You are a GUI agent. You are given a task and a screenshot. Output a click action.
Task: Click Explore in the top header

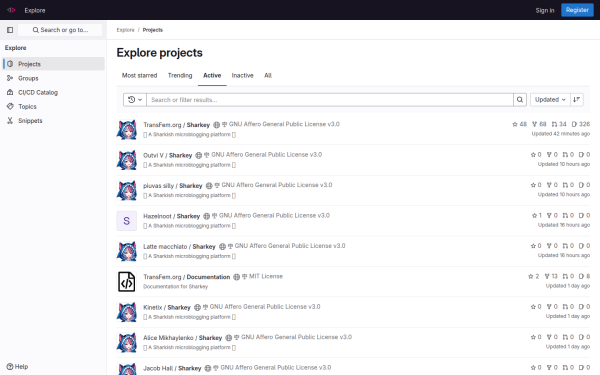click(35, 10)
